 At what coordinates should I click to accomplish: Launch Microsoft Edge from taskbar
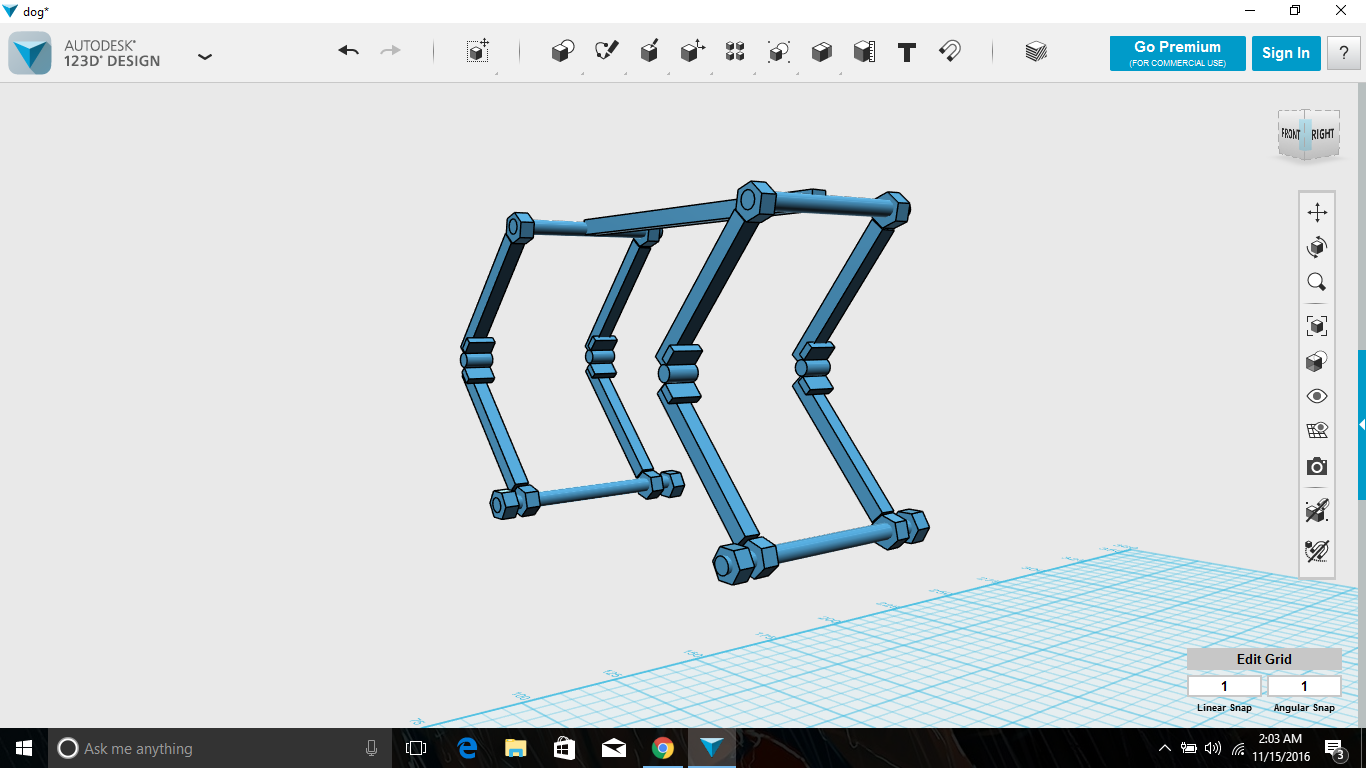point(467,748)
